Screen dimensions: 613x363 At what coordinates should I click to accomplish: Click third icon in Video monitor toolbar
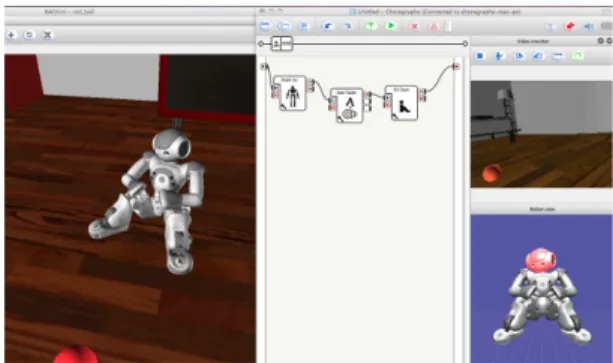(x=519, y=56)
